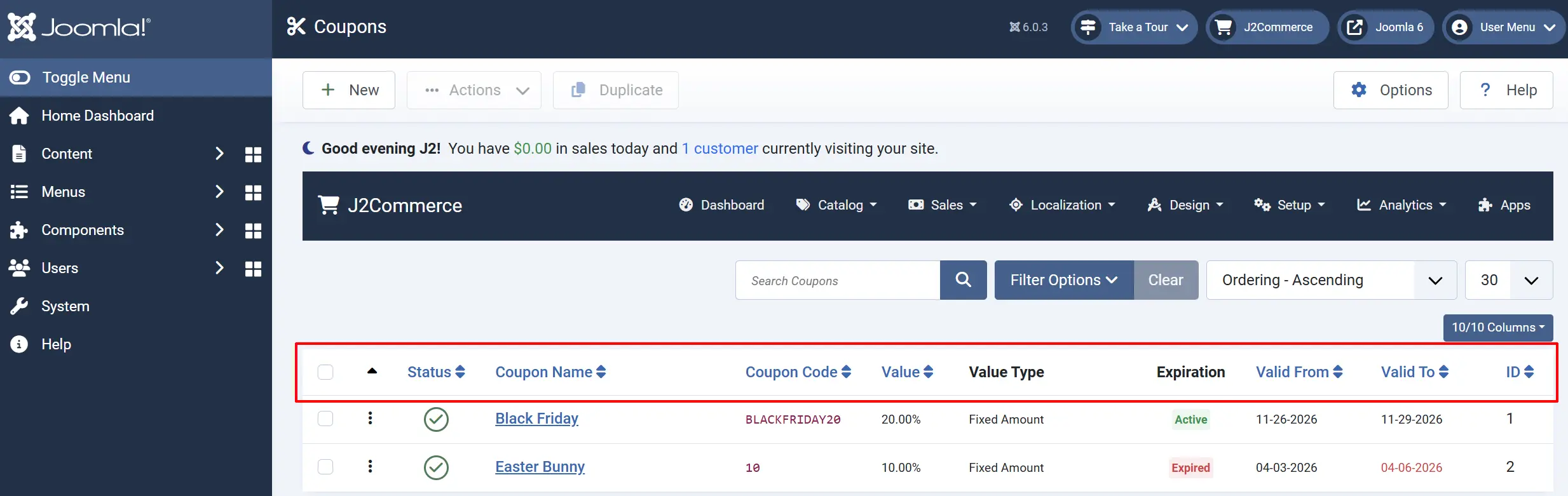The width and height of the screenshot is (1568, 496).
Task: Open the J2Commerce Dashboard menu item
Action: tap(721, 205)
